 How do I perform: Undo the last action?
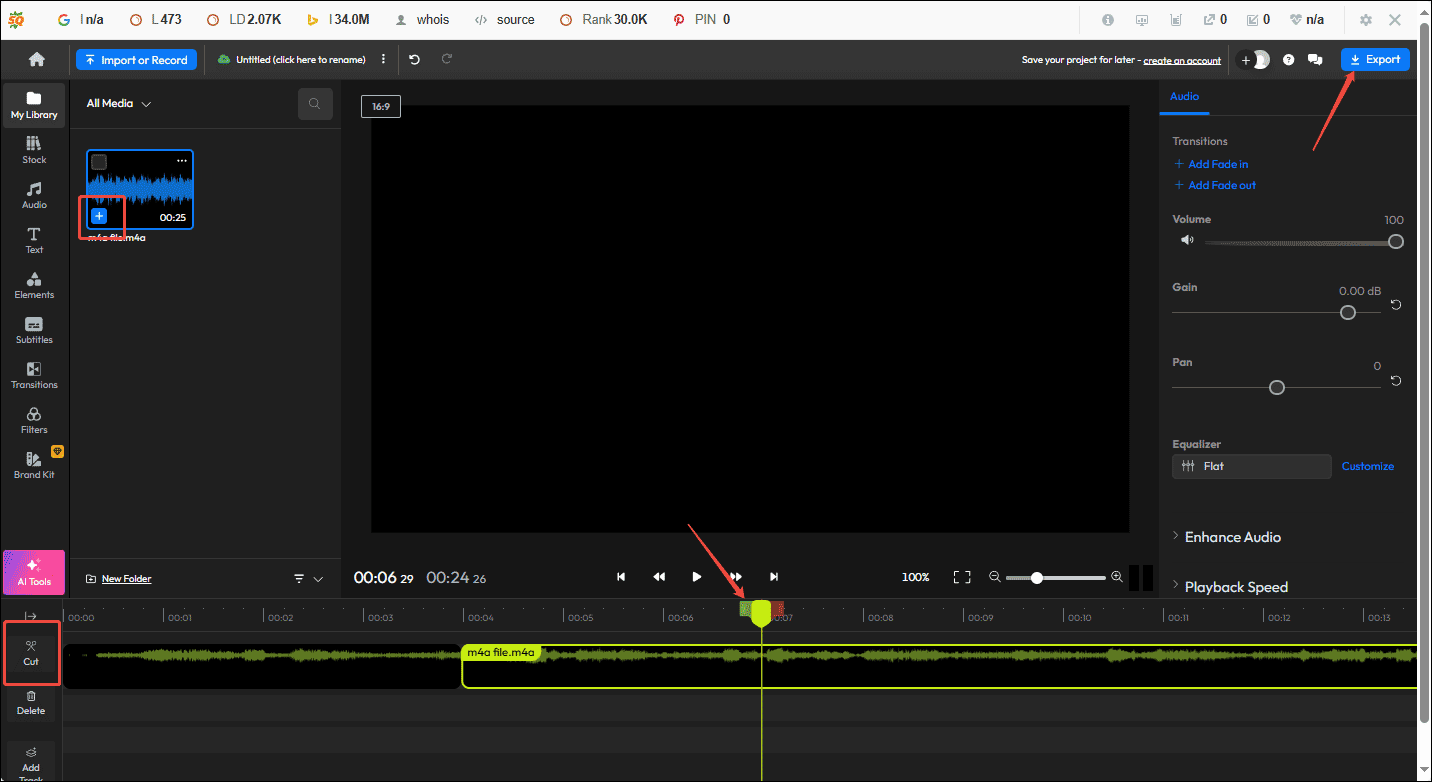(x=414, y=60)
